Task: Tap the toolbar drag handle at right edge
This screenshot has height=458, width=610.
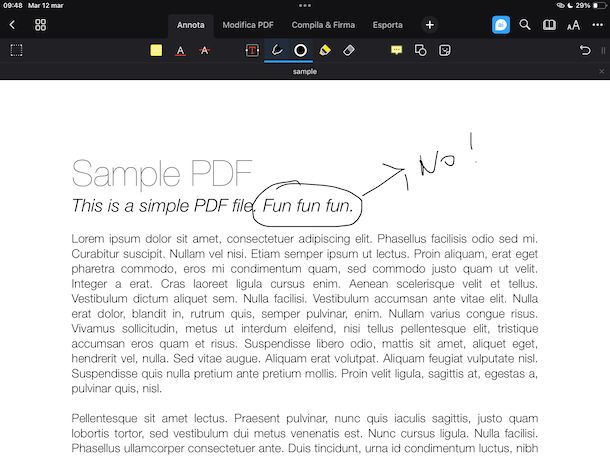Action: point(603,50)
